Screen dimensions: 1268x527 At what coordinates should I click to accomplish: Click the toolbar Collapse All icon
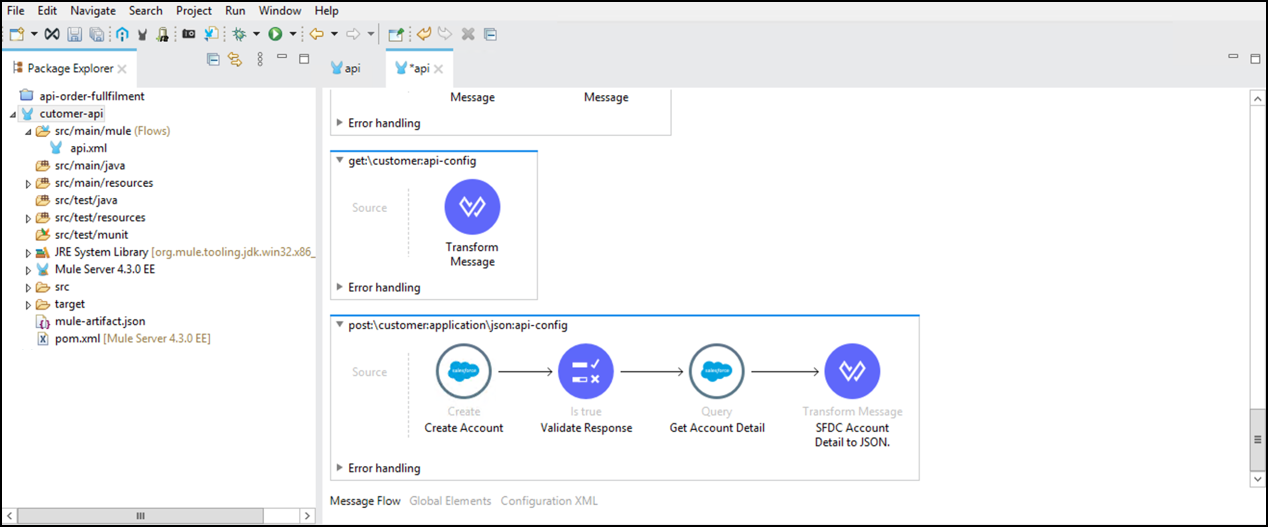(490, 34)
